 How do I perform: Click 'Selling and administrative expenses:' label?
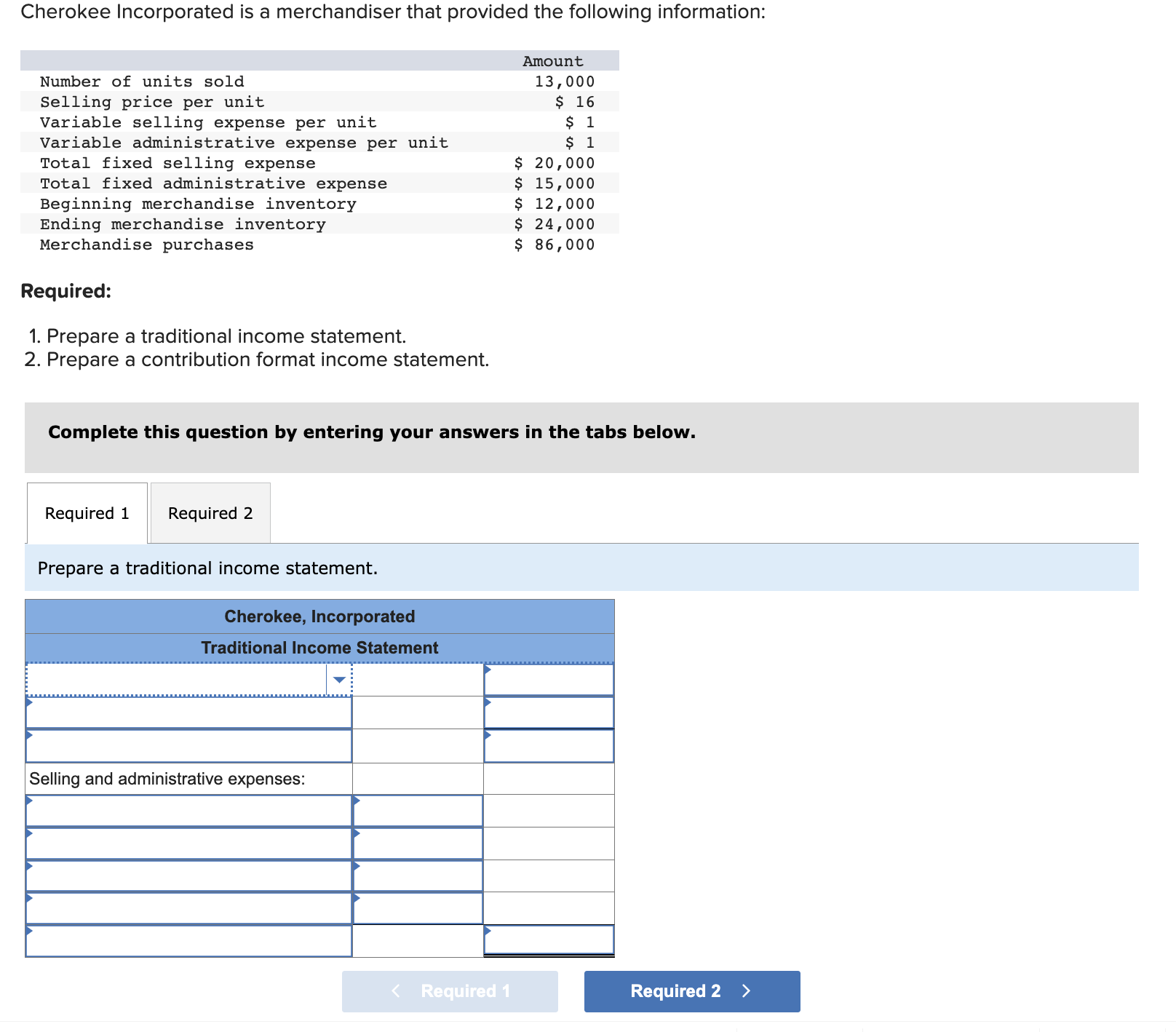click(167, 779)
